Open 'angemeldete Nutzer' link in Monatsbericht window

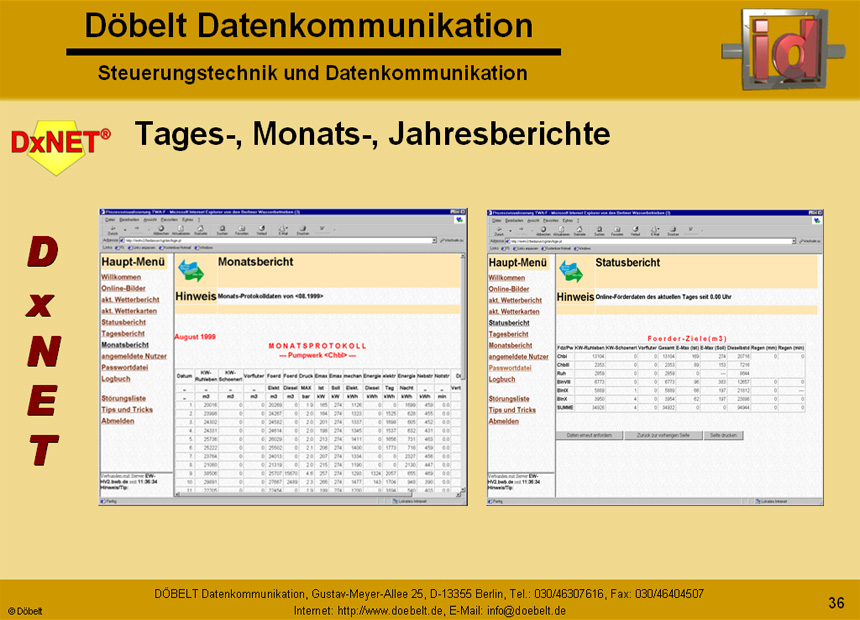click(x=134, y=356)
